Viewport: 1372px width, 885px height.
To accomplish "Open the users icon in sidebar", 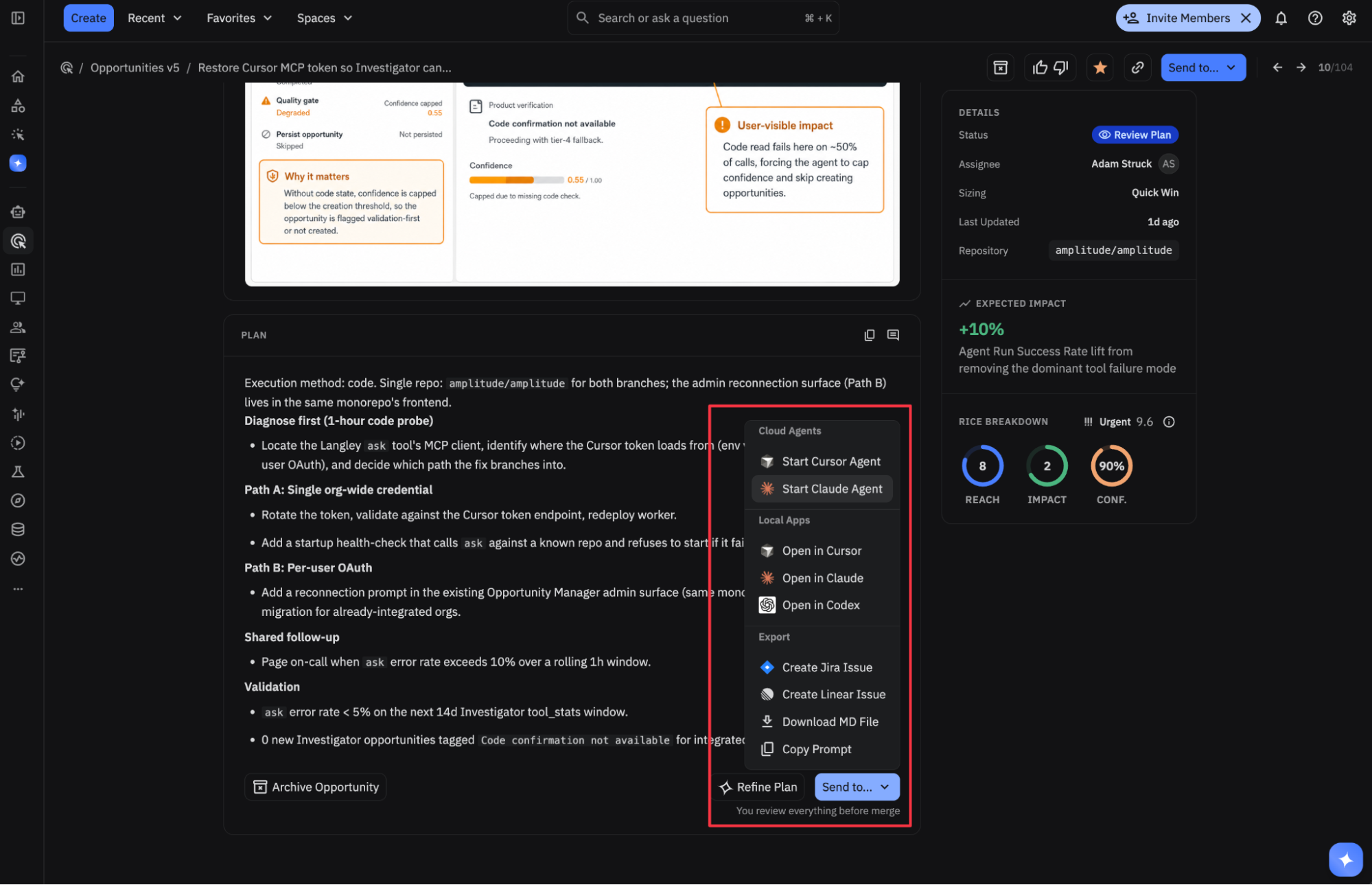I will click(x=18, y=327).
